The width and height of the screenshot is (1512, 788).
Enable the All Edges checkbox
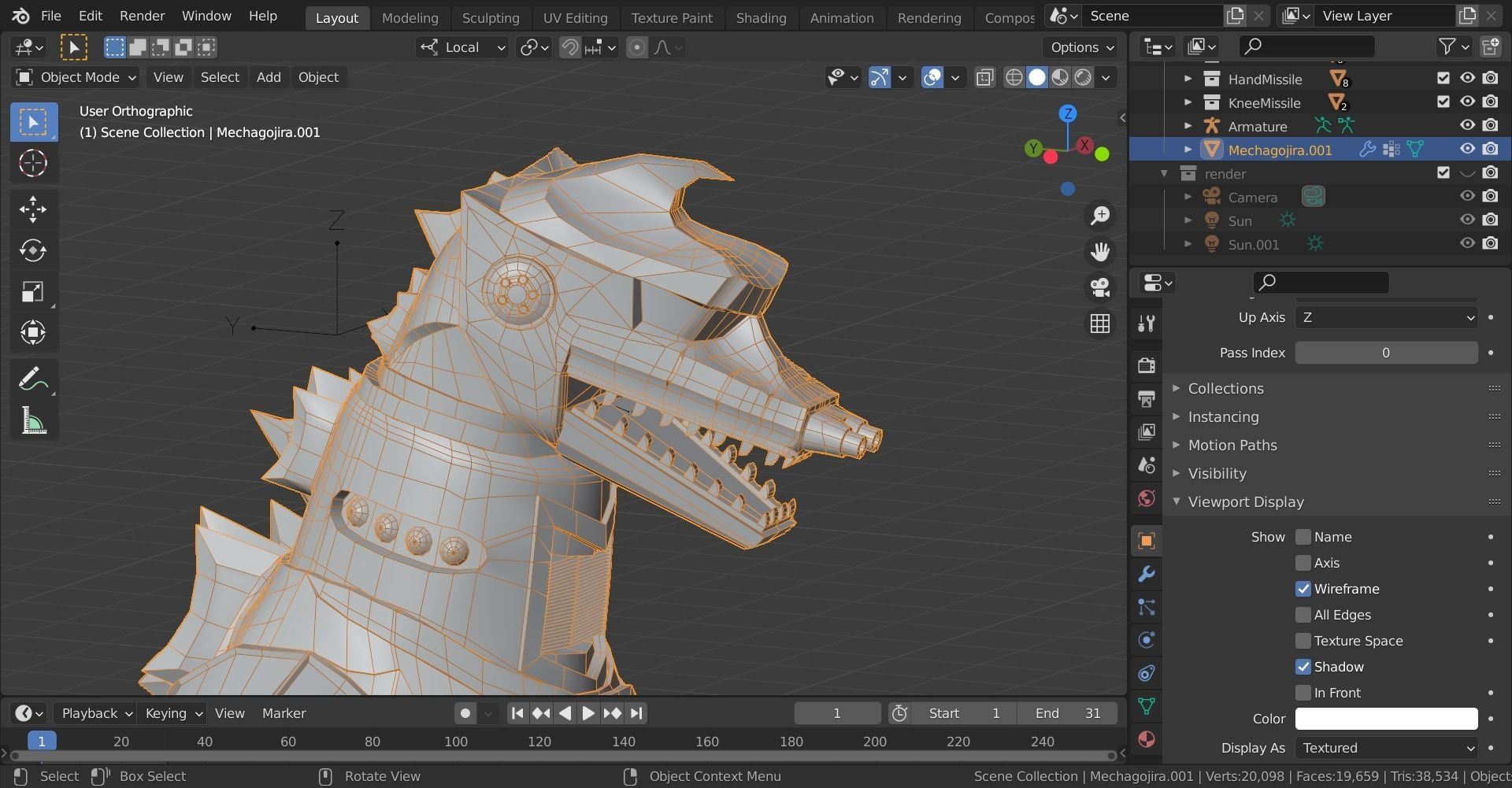[x=1303, y=615]
